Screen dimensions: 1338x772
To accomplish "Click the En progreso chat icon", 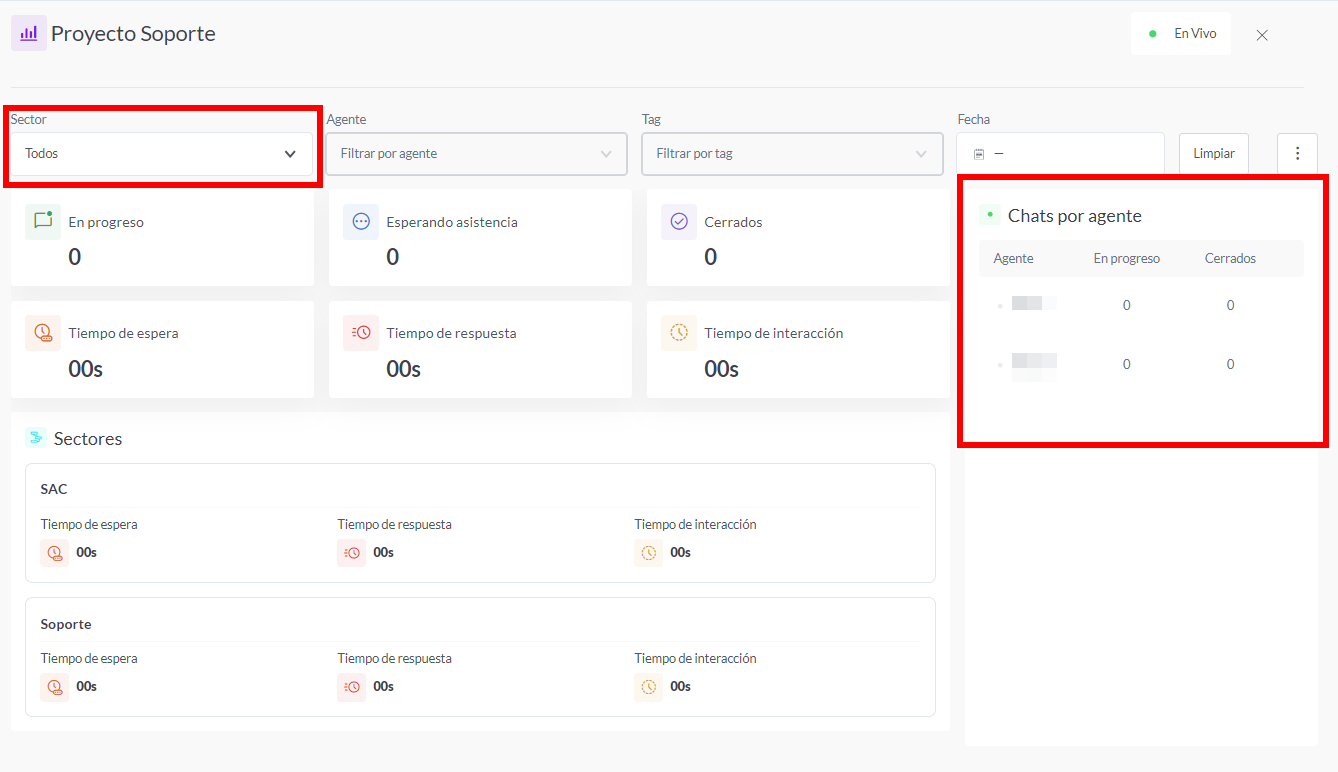I will tap(43, 222).
